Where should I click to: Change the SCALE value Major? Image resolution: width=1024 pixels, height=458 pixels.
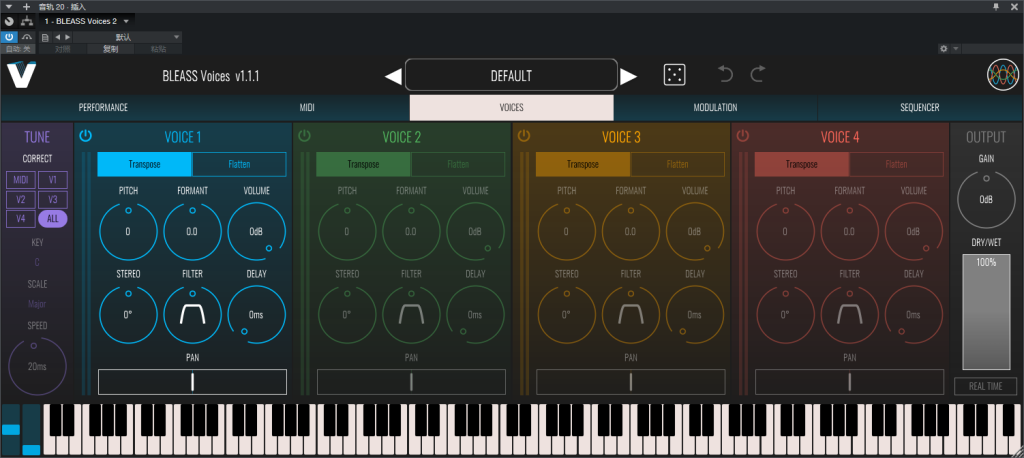[37, 304]
